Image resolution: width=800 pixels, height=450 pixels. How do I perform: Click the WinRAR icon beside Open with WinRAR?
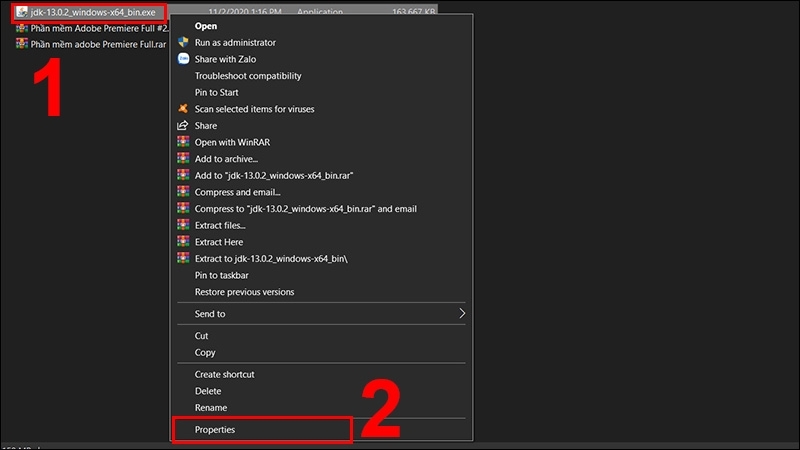(x=182, y=142)
